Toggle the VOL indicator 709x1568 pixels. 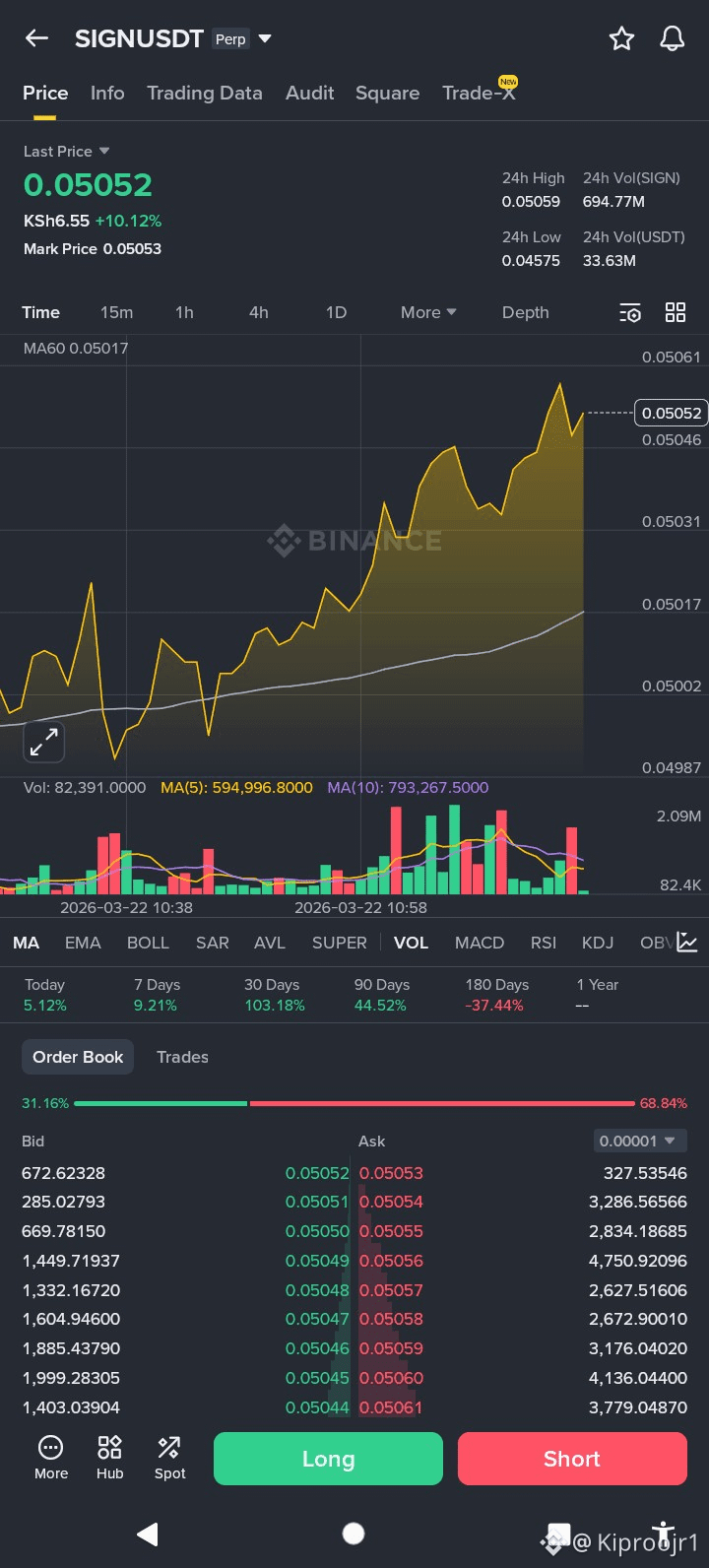coord(411,943)
